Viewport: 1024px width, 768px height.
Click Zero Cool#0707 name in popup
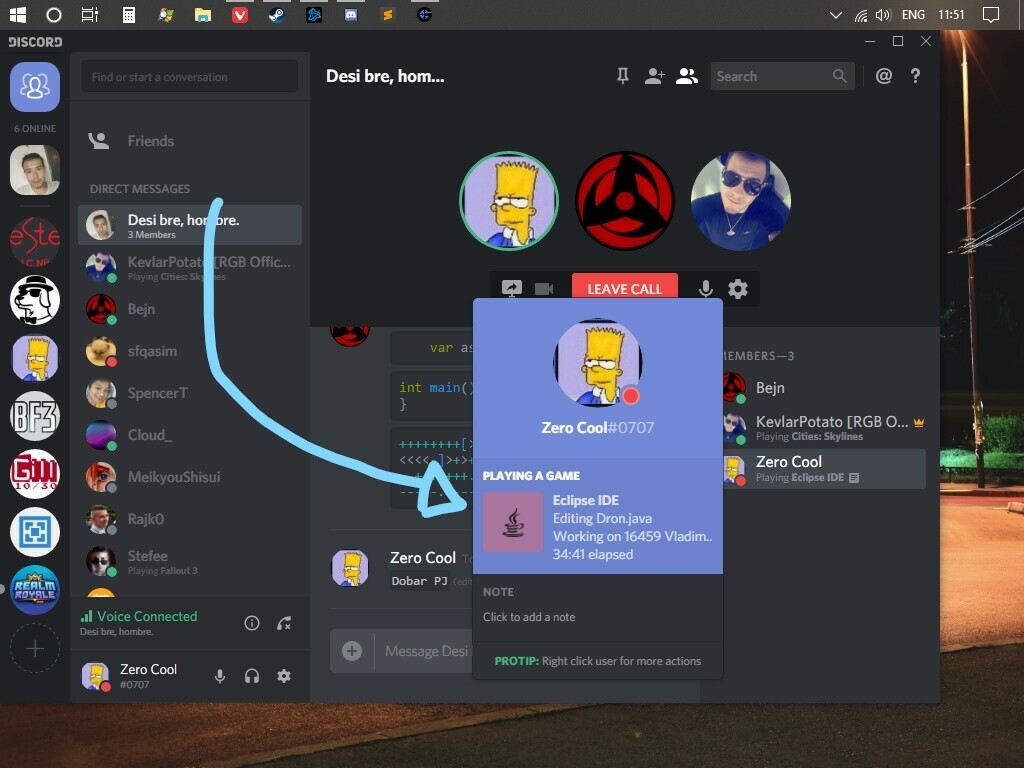click(597, 428)
